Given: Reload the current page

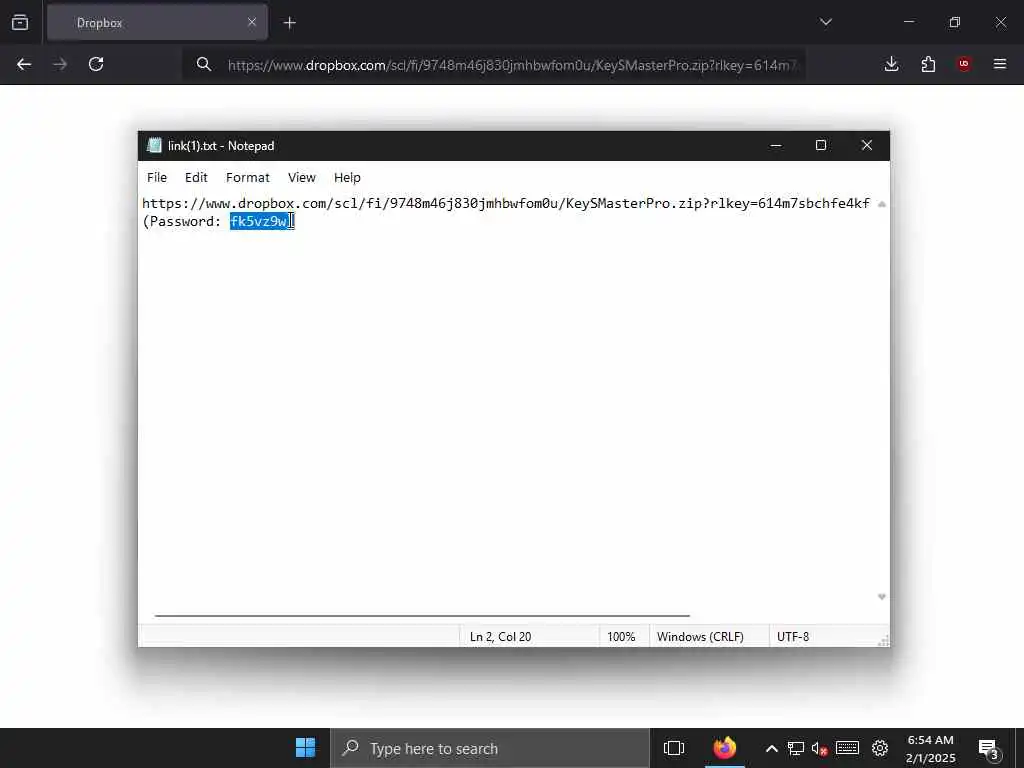Looking at the screenshot, I should click(x=96, y=64).
